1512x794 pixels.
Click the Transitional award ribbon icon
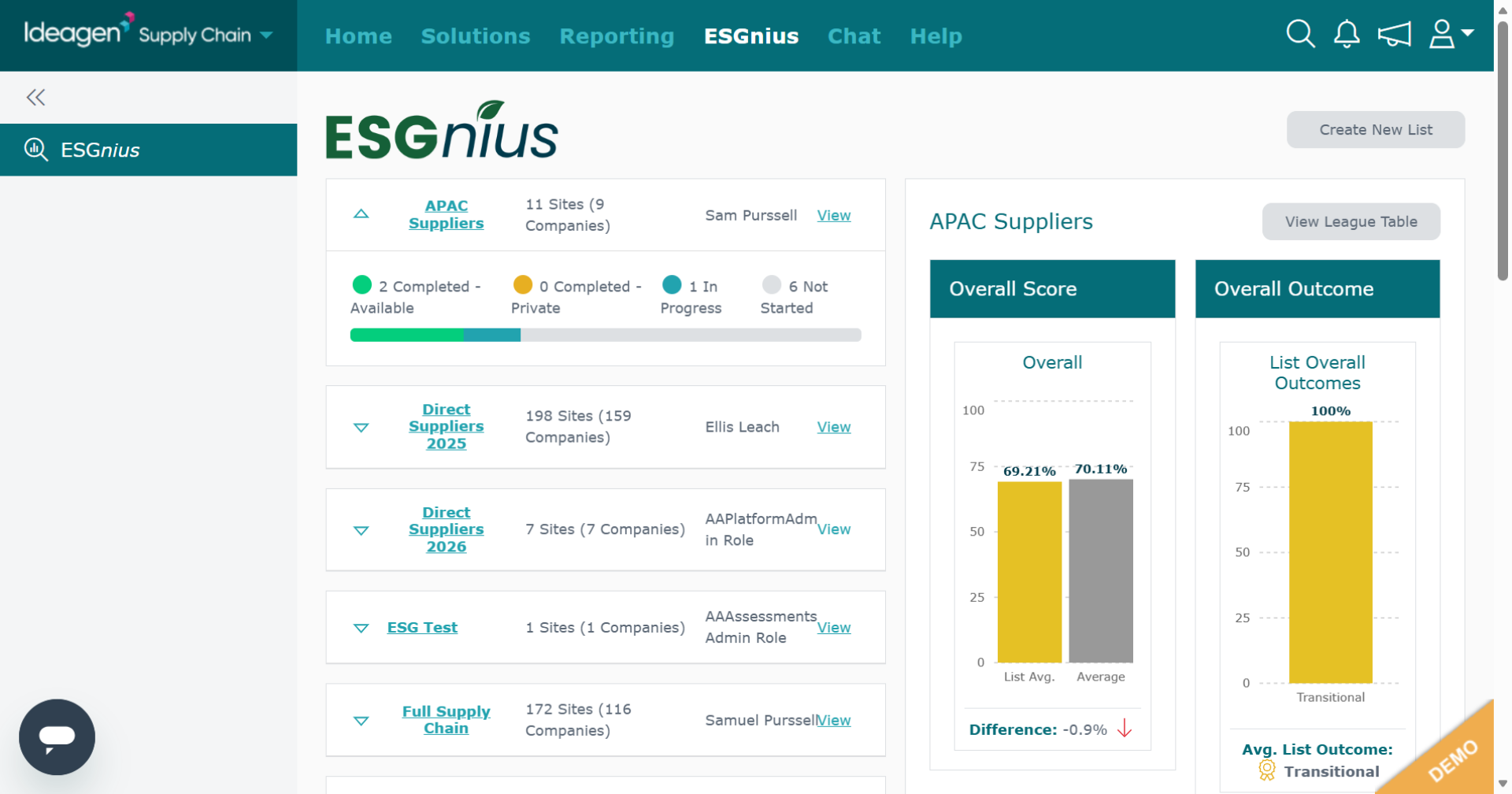coord(1266,770)
